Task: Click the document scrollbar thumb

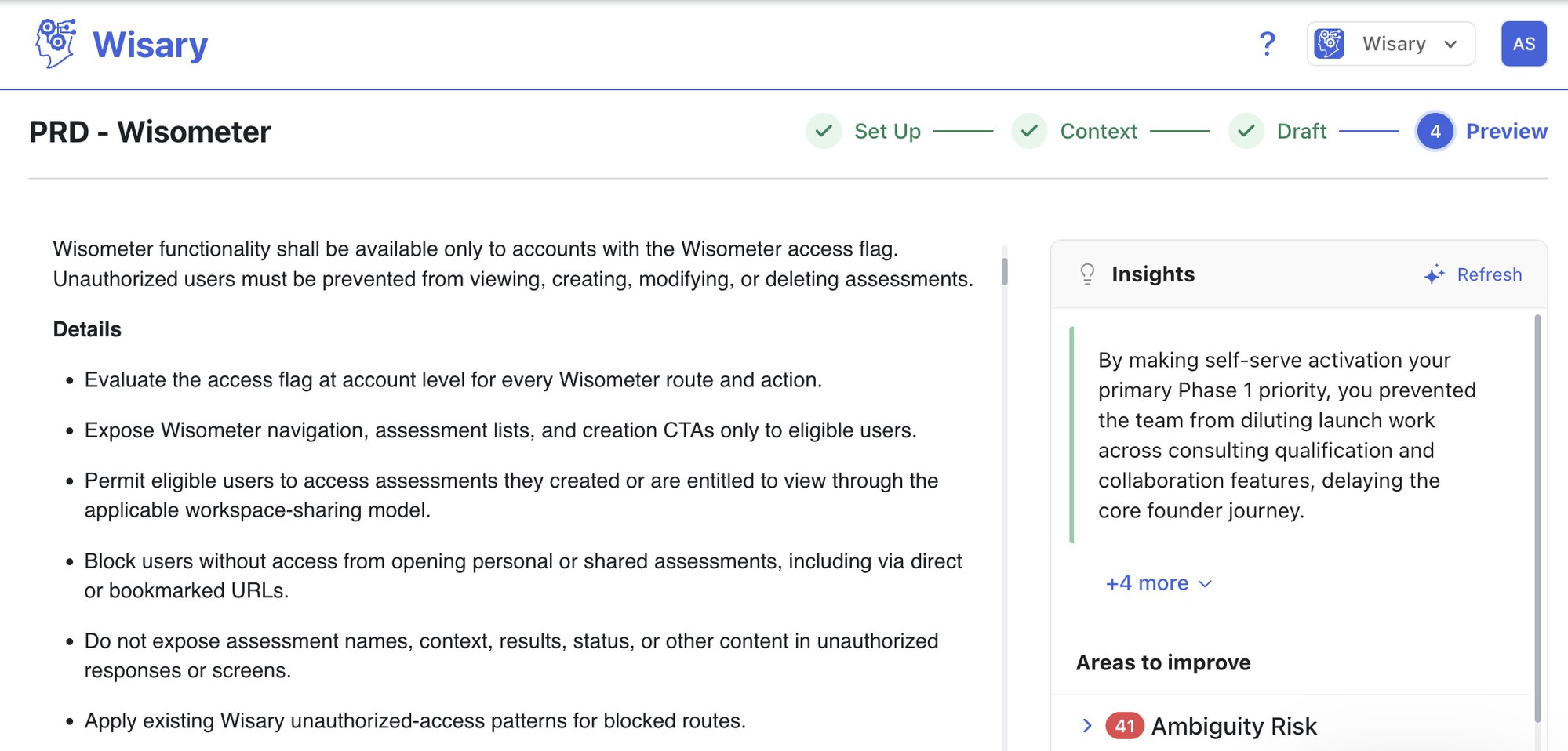Action: [x=1004, y=270]
